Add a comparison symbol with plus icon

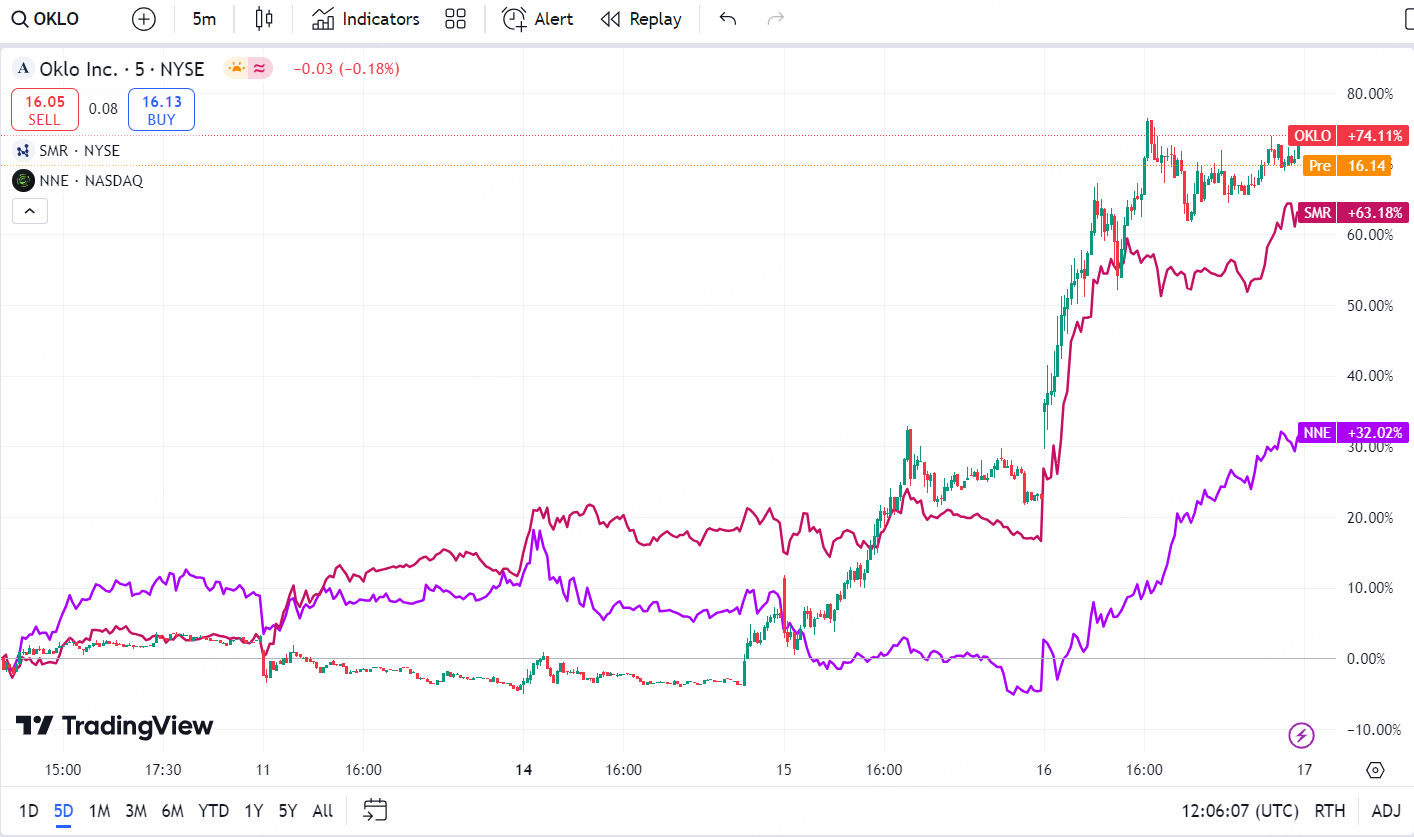[144, 19]
